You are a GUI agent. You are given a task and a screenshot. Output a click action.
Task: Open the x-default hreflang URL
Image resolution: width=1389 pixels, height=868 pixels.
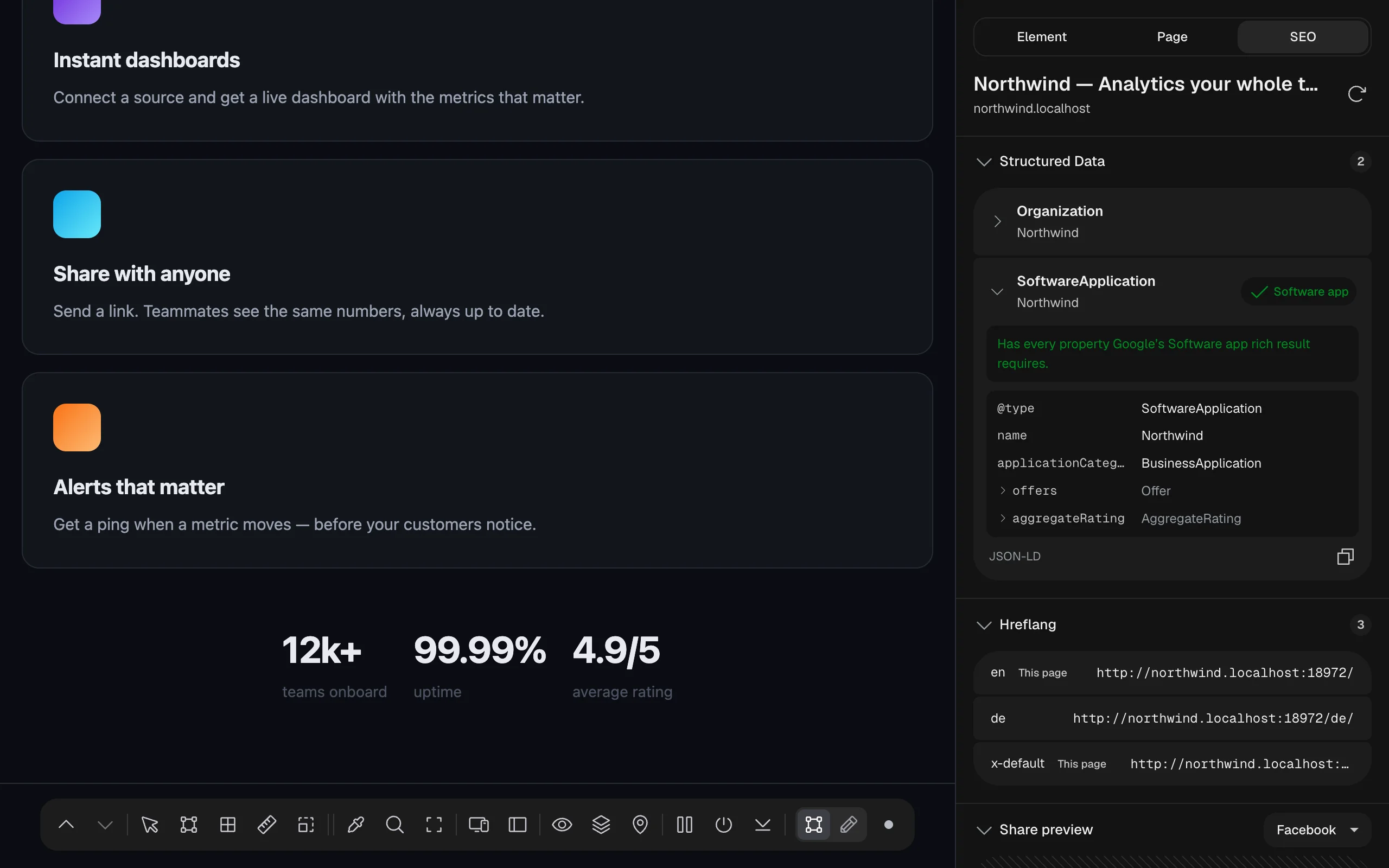pos(1239,764)
